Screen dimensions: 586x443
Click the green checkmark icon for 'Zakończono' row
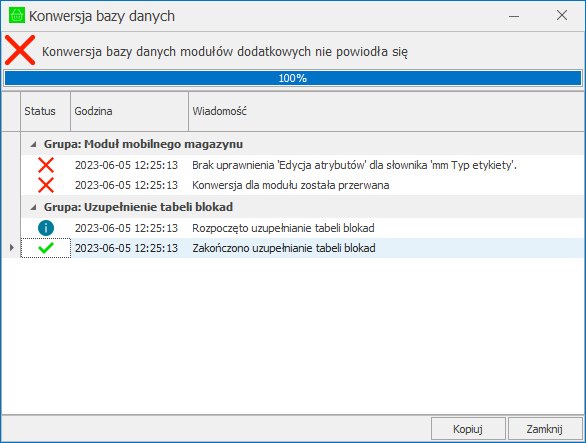point(46,248)
